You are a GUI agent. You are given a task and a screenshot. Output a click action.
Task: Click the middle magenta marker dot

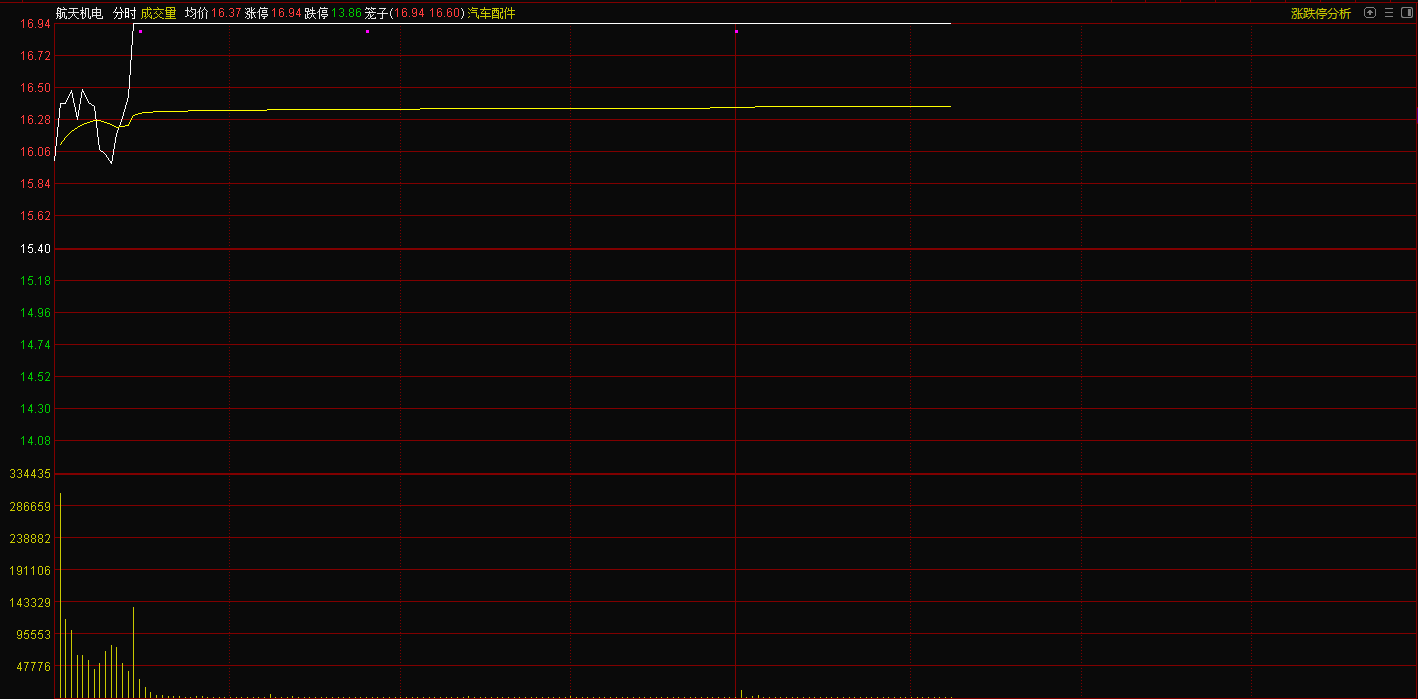pos(367,32)
